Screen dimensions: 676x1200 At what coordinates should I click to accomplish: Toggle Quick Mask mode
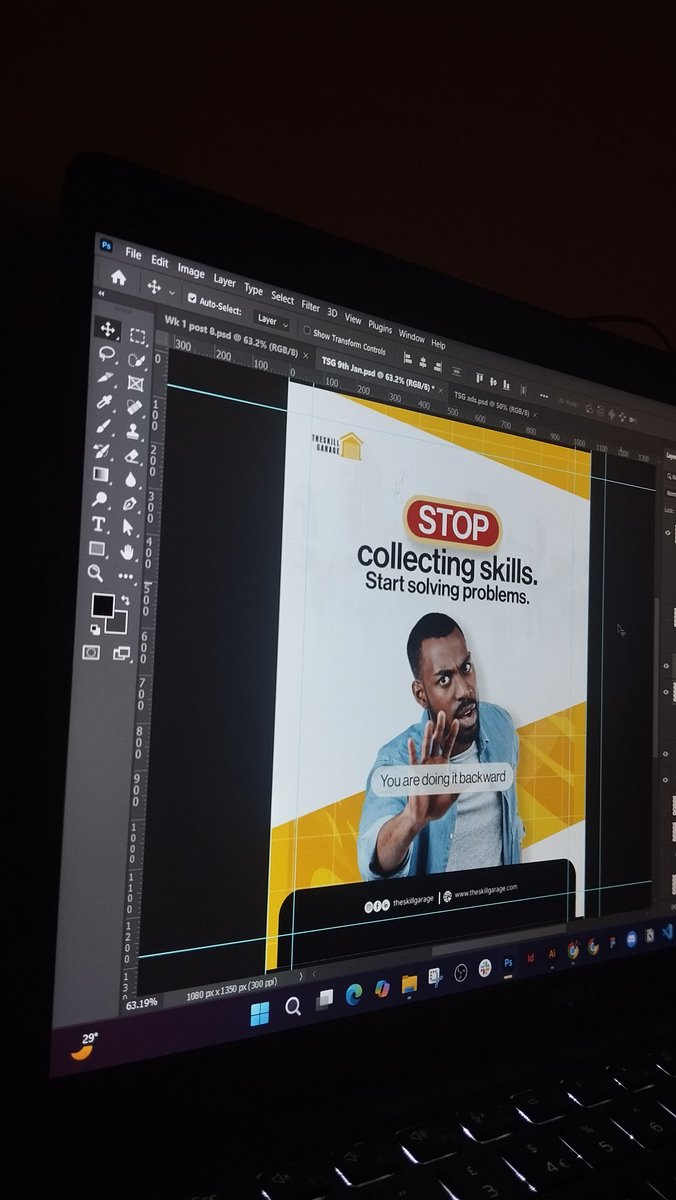tap(91, 652)
